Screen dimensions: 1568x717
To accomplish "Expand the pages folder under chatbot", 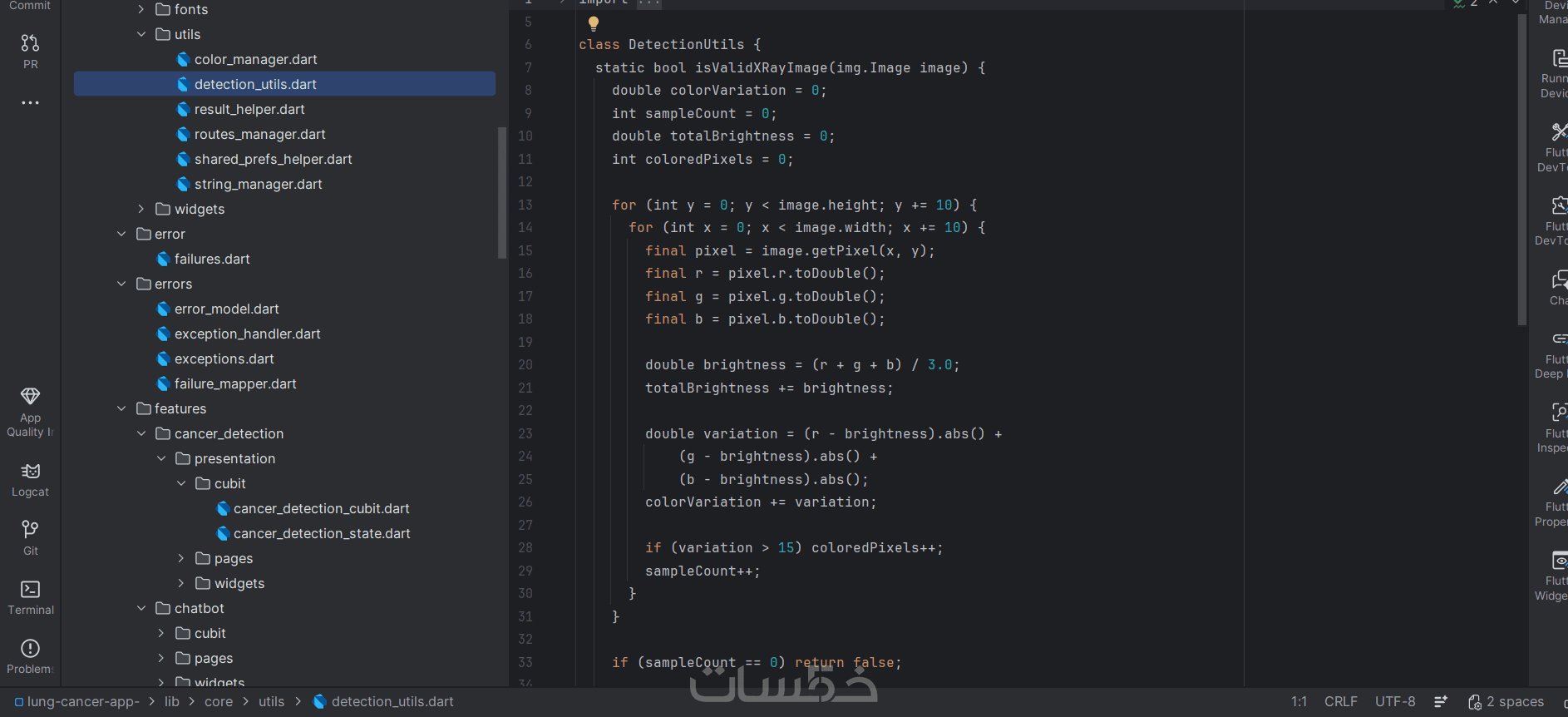I will pos(161,658).
